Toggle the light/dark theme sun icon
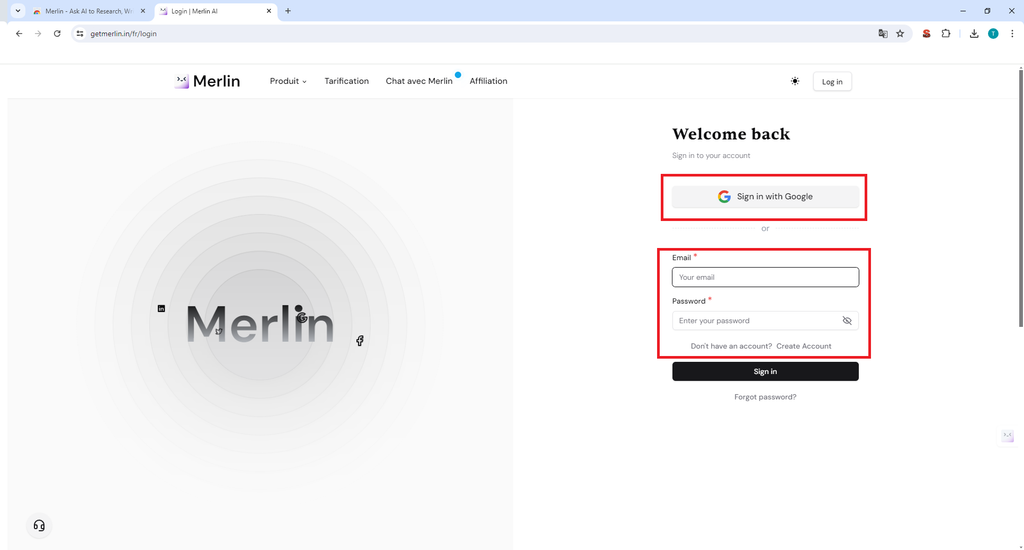The image size is (1024, 550). pyautogui.click(x=795, y=81)
